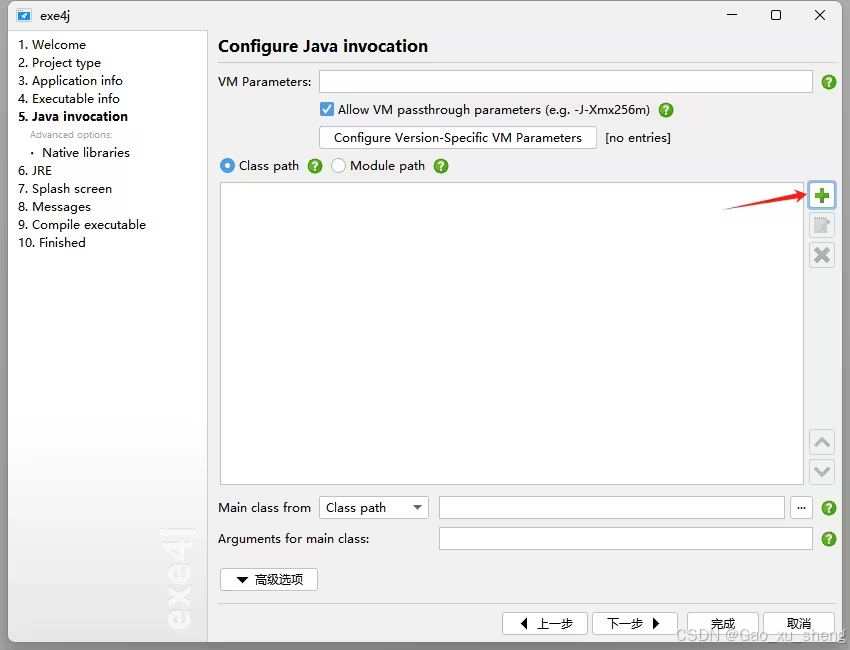Screen dimensions: 850x650
Task: Go to step 2. Project type
Action: tap(60, 63)
